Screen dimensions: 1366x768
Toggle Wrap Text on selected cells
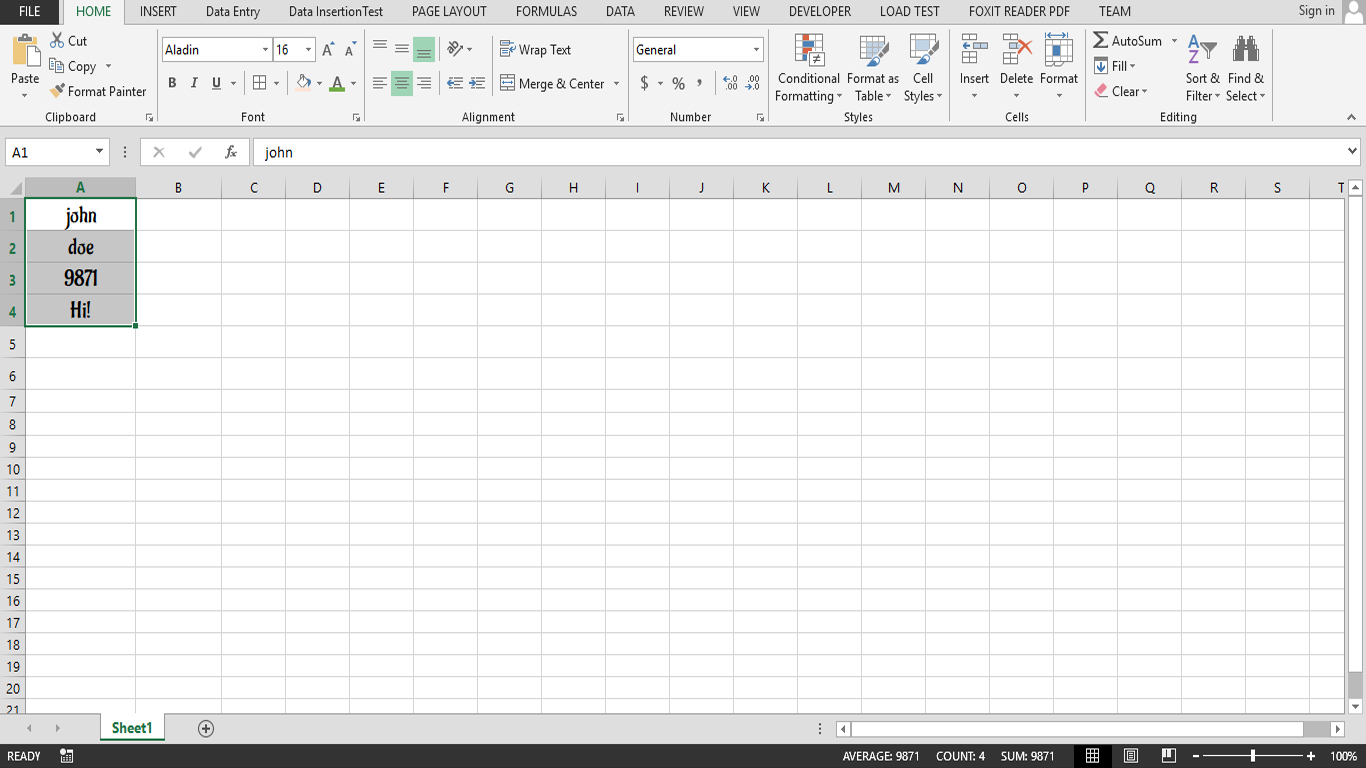(x=536, y=50)
